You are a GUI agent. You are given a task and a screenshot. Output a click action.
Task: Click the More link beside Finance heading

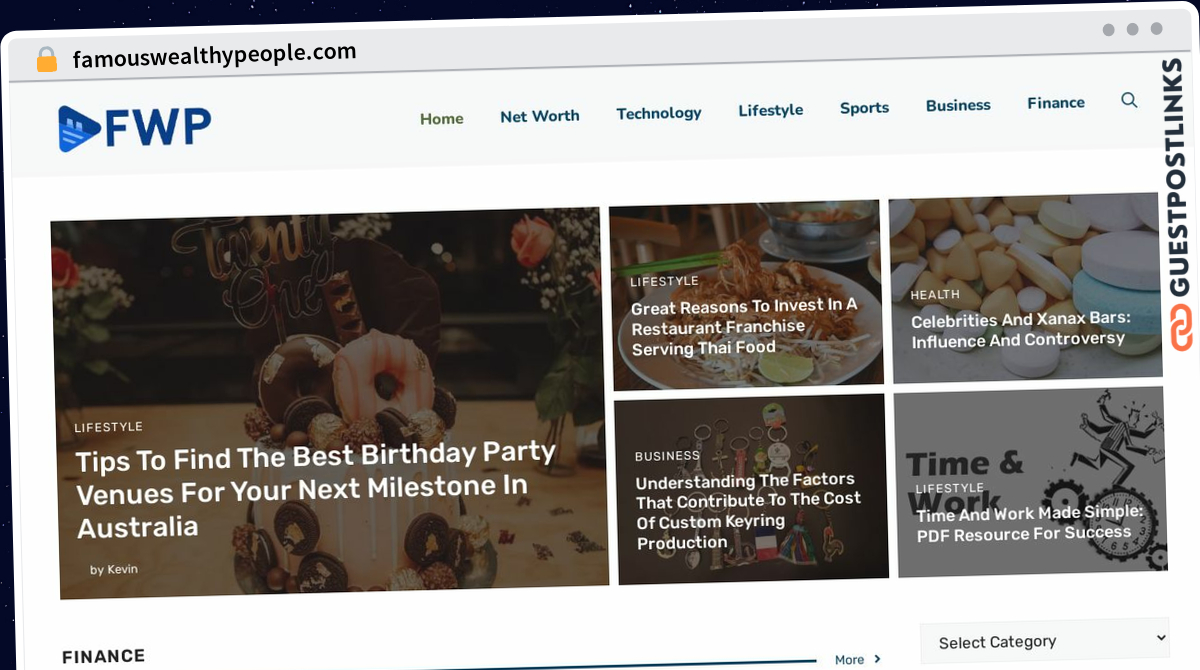click(x=849, y=660)
